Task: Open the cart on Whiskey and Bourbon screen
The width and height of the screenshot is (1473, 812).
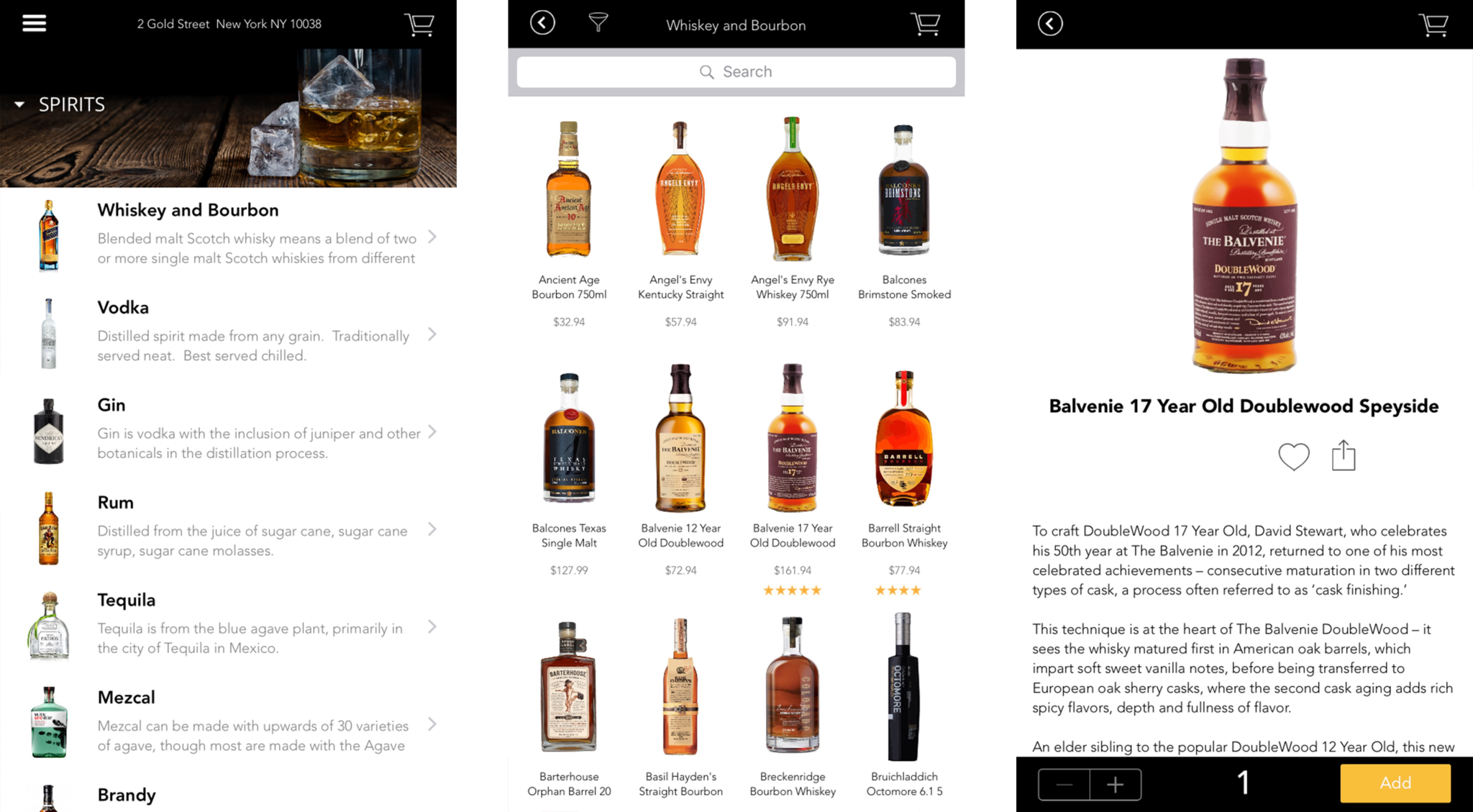Action: [926, 24]
